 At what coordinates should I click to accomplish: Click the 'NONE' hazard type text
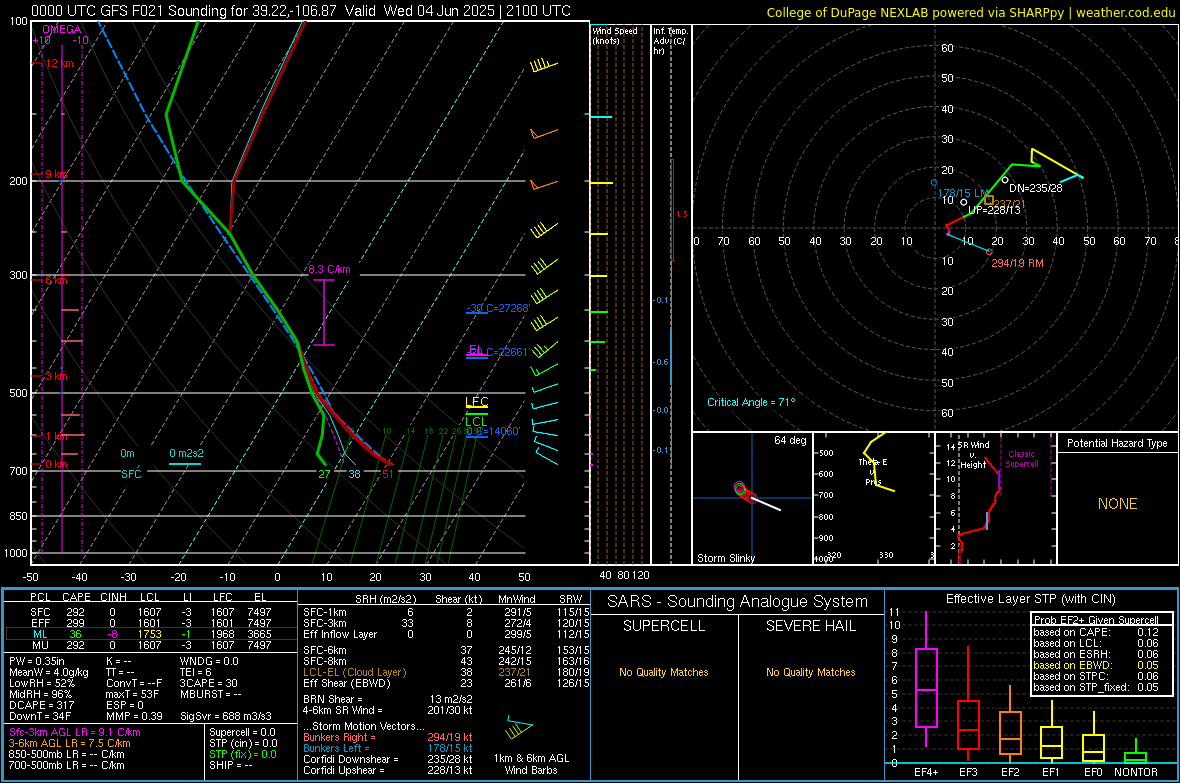(1117, 504)
